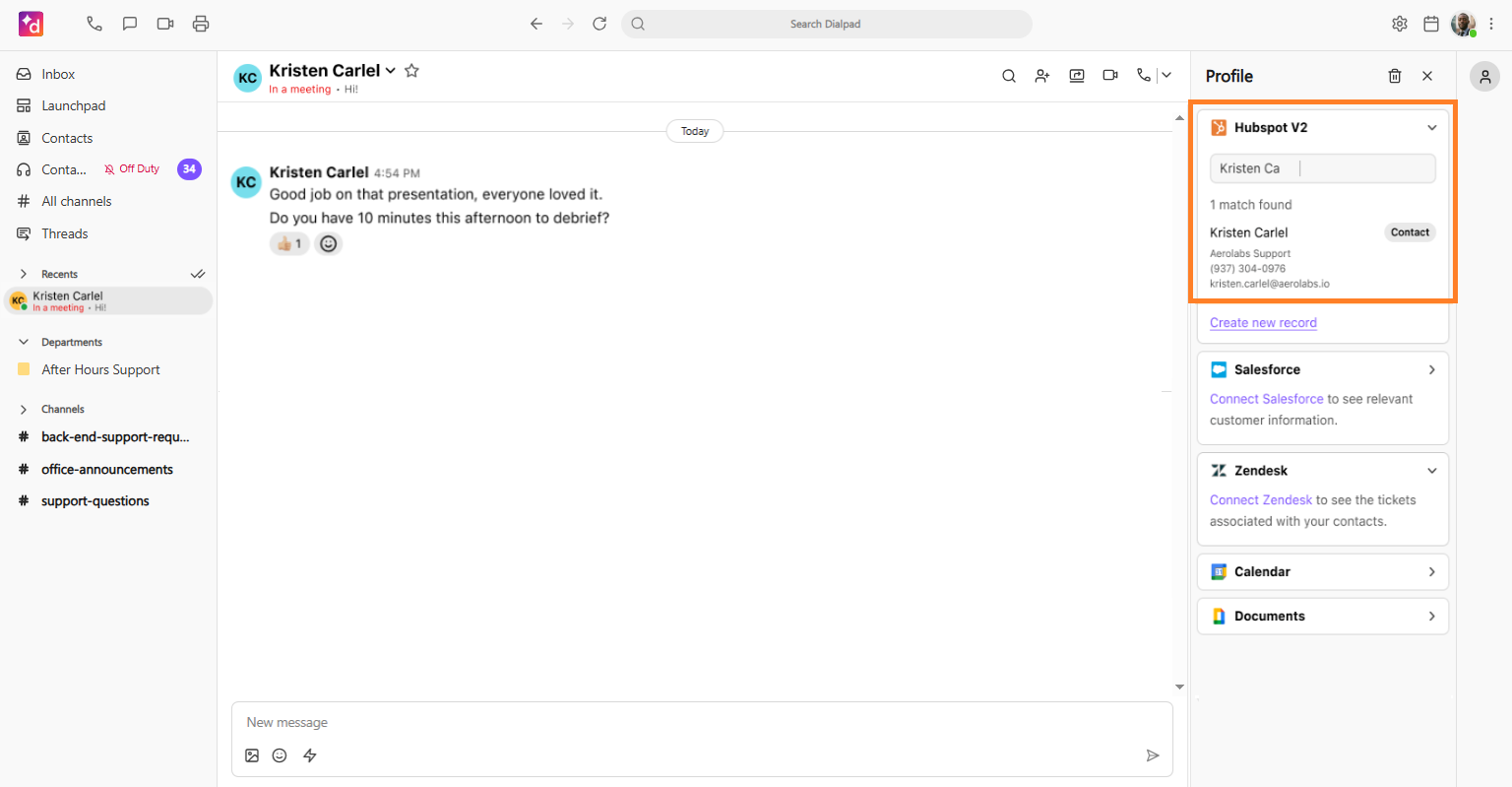The height and width of the screenshot is (787, 1512).
Task: Click the Hubspot search field
Action: pyautogui.click(x=1323, y=168)
